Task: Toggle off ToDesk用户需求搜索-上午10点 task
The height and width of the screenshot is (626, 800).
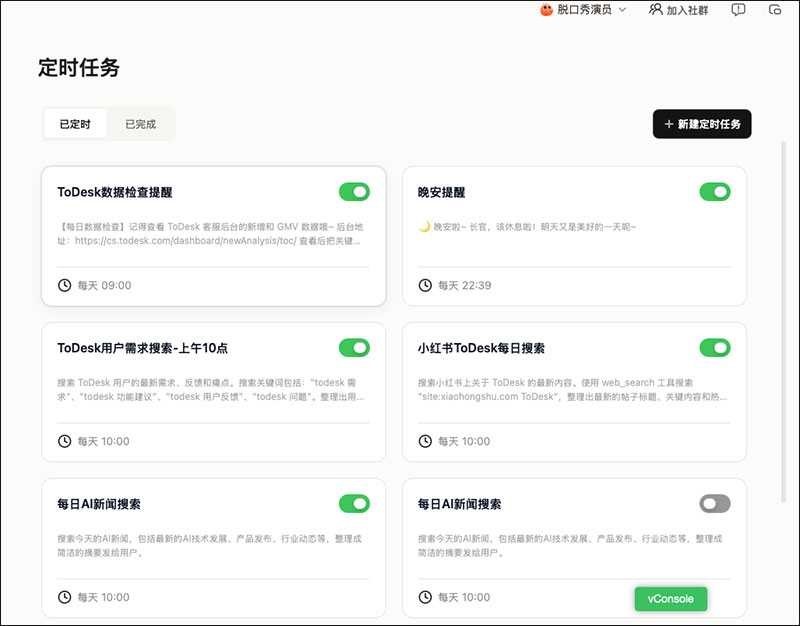Action: point(354,348)
